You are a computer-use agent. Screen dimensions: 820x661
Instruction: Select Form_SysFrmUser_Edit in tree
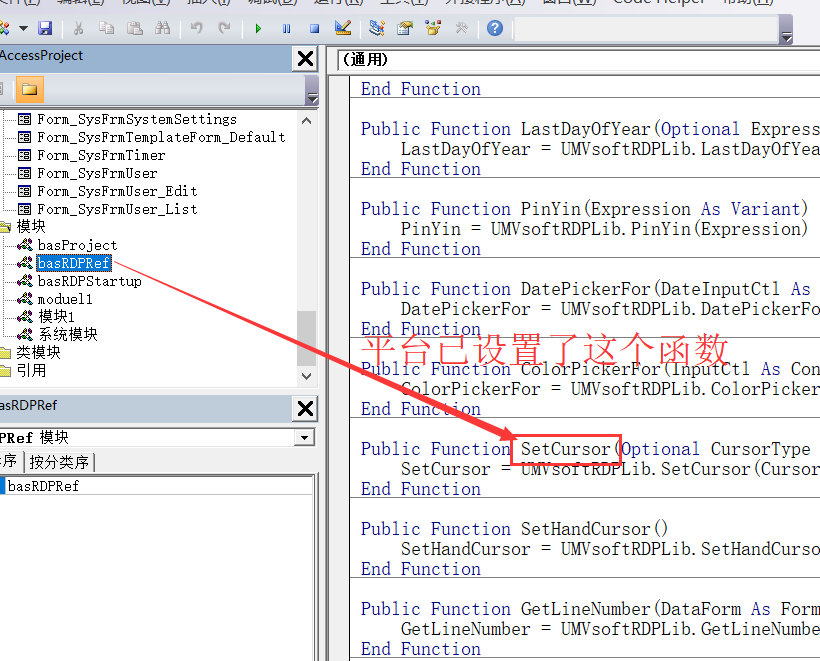118,191
